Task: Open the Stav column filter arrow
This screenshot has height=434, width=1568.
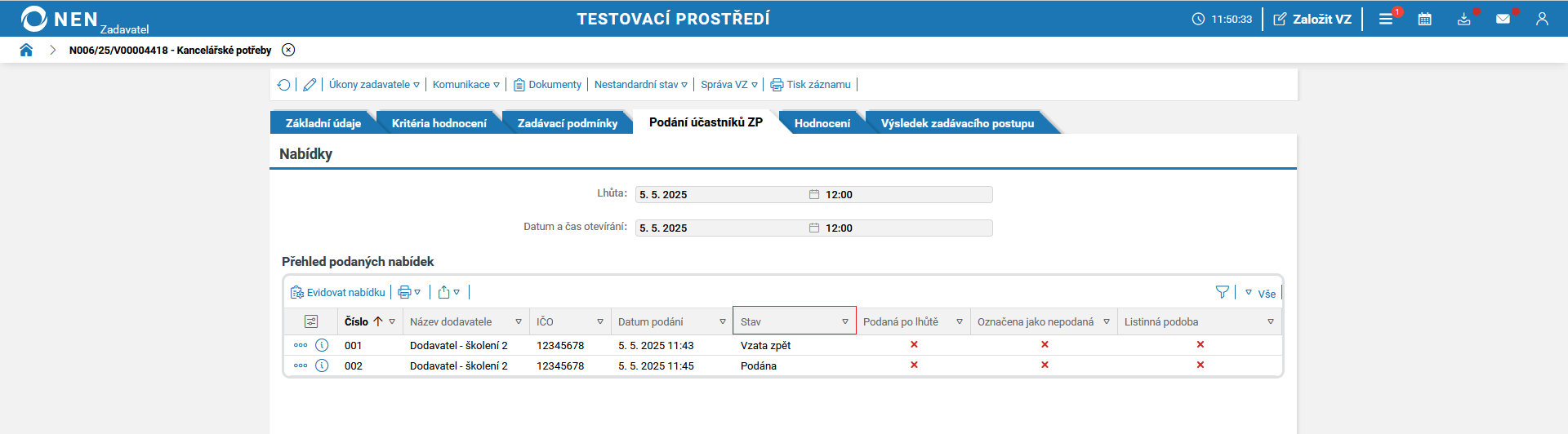Action: click(x=845, y=322)
